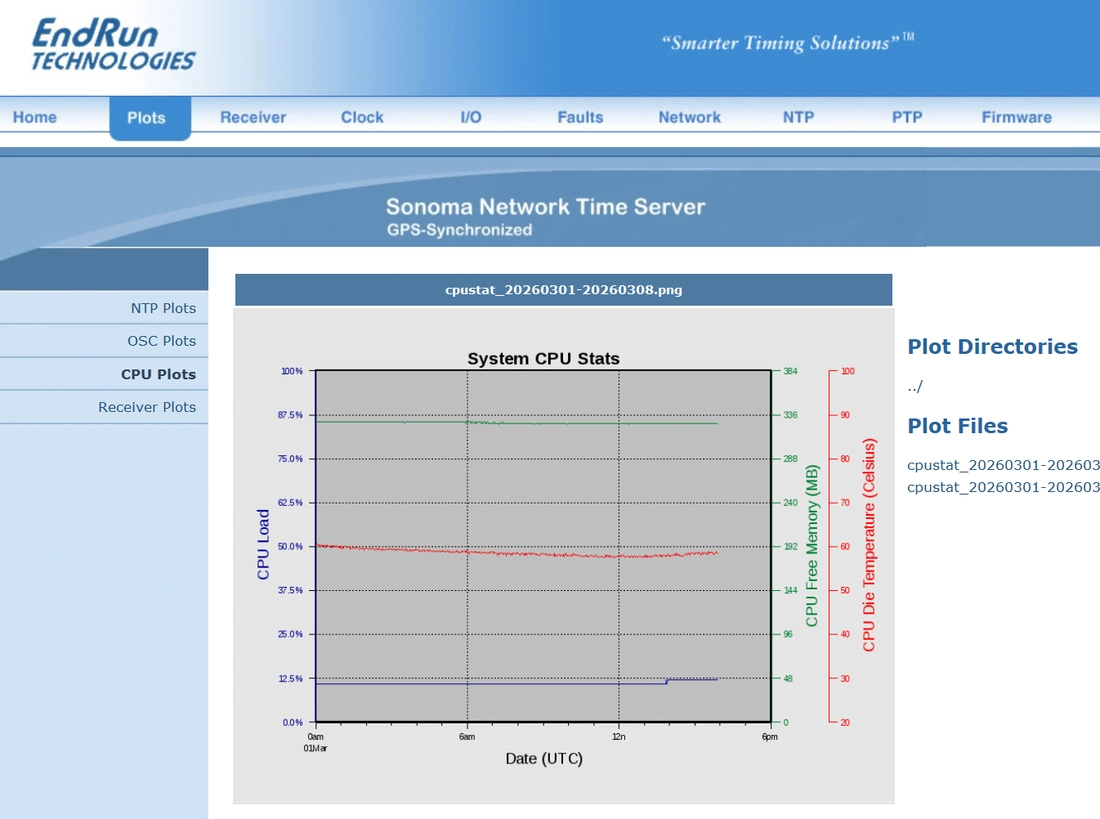Click the Plot Files heading

coord(958,426)
